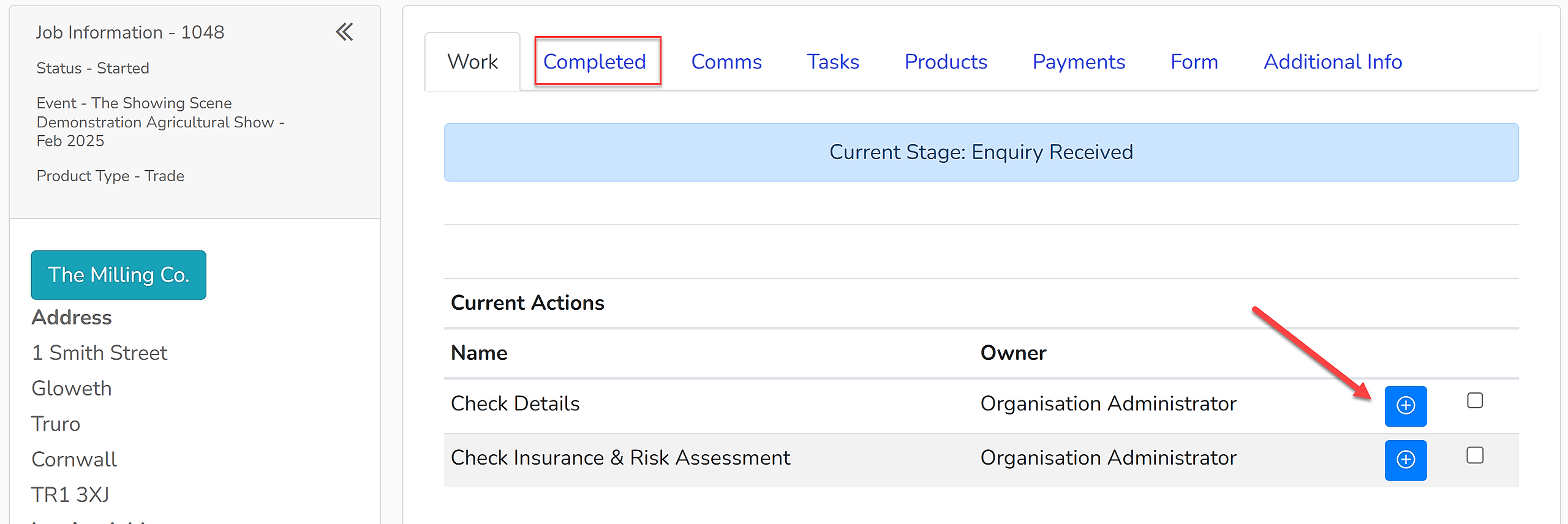Click plus icon for Check Insurance & Risk Assessment

point(1406,460)
